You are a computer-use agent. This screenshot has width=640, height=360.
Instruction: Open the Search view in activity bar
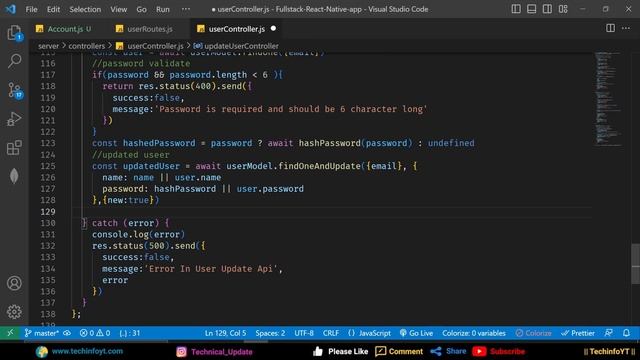14,61
